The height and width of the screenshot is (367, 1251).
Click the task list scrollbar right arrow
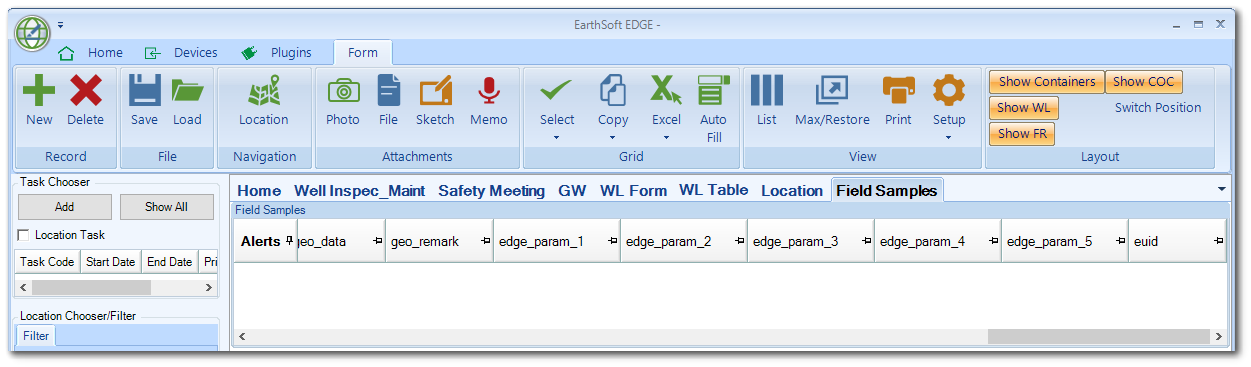pyautogui.click(x=209, y=287)
